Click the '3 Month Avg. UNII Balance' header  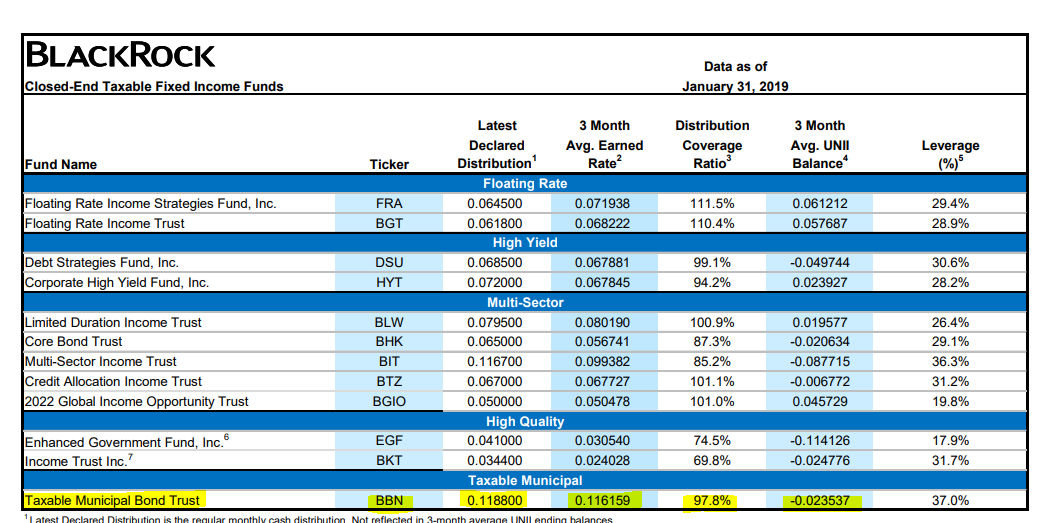(820, 144)
